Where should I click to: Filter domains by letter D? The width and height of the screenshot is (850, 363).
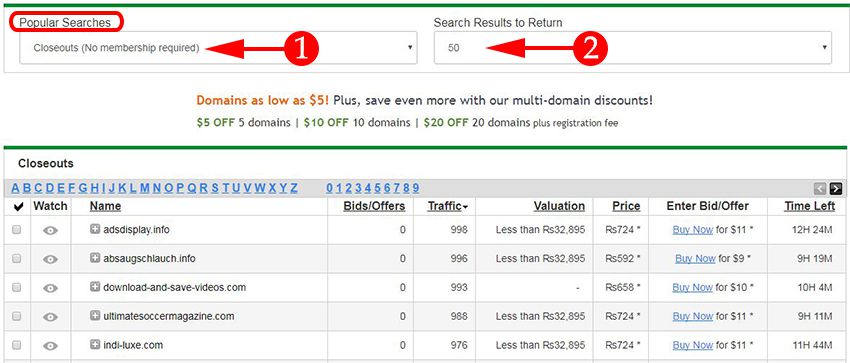point(50,189)
